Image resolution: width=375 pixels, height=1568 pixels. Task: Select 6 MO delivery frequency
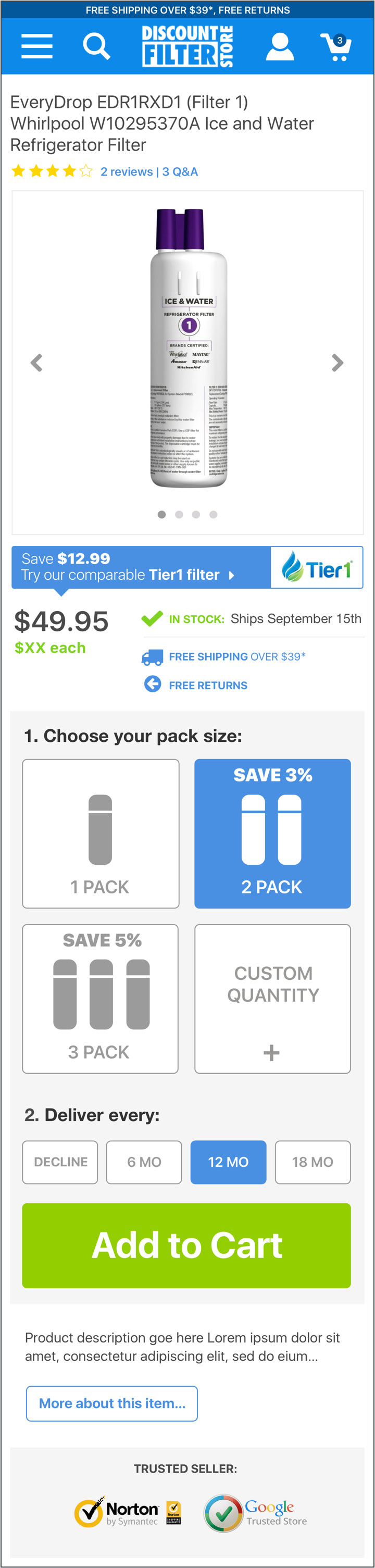[x=144, y=1161]
